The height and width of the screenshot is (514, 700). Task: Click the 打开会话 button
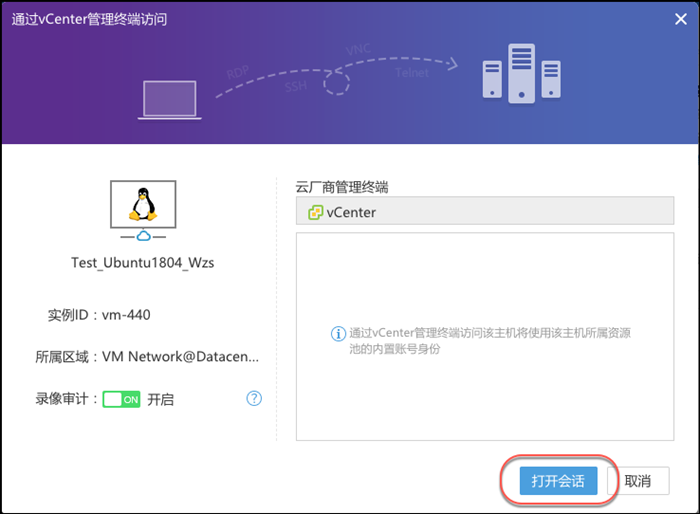tap(558, 481)
